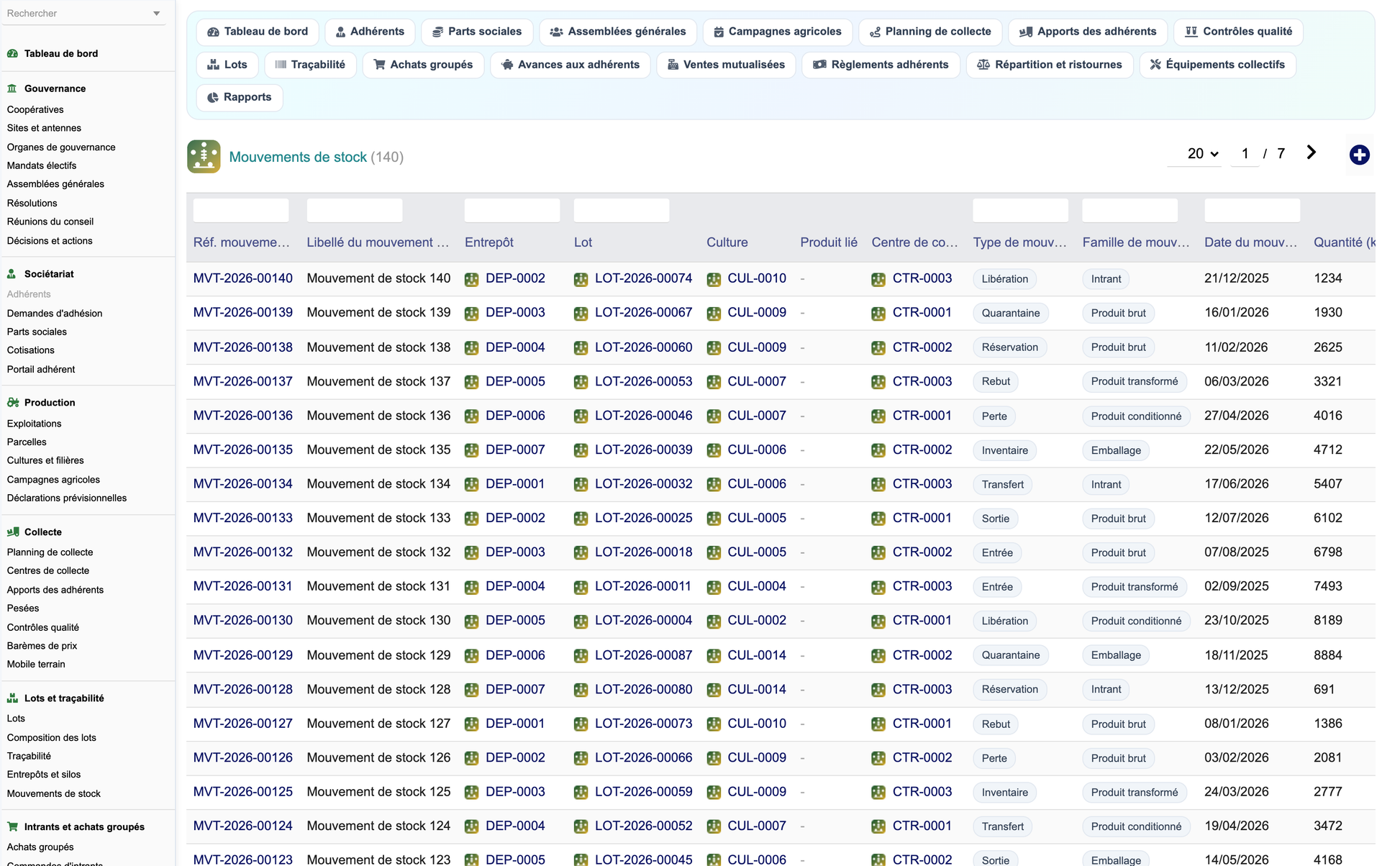Click the Production tractor icon in sidebar
The image size is (1400, 866).
click(x=12, y=403)
